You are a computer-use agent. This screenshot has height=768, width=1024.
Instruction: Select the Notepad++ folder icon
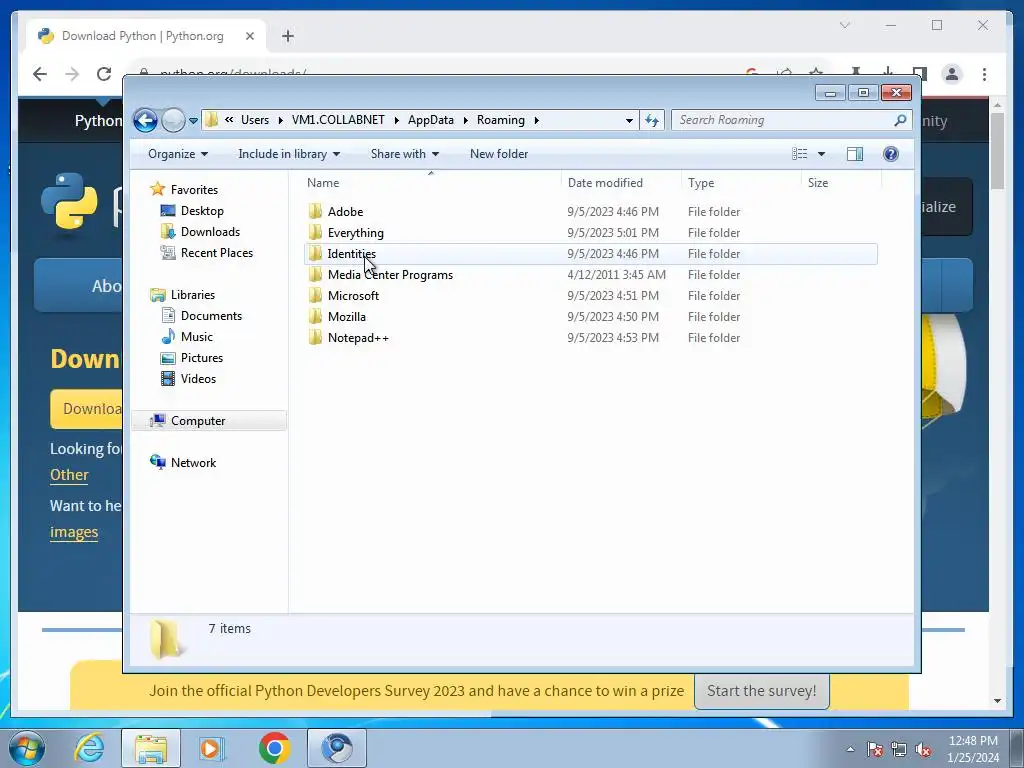point(315,337)
